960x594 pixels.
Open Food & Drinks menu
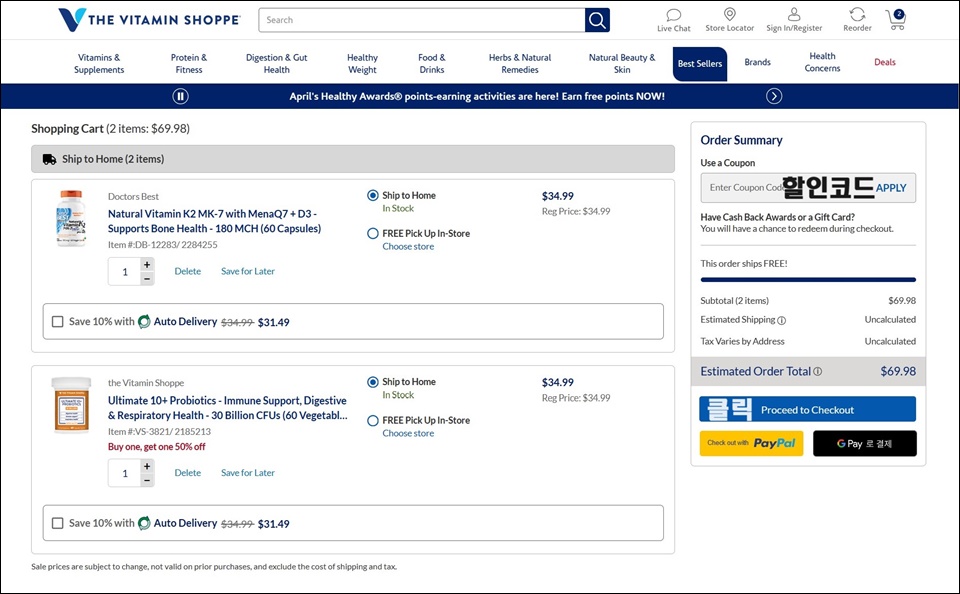(432, 63)
